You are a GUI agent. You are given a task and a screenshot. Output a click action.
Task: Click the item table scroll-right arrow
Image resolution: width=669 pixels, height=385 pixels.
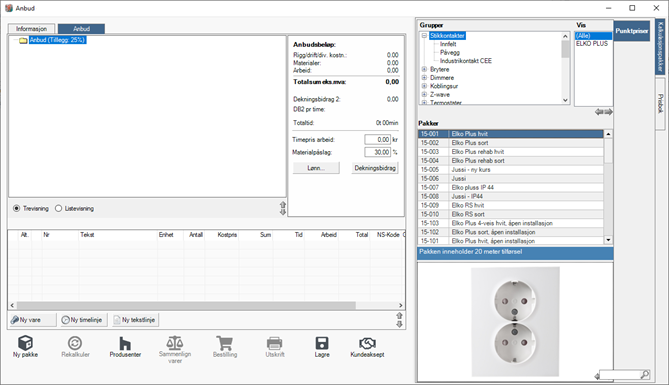pos(401,305)
